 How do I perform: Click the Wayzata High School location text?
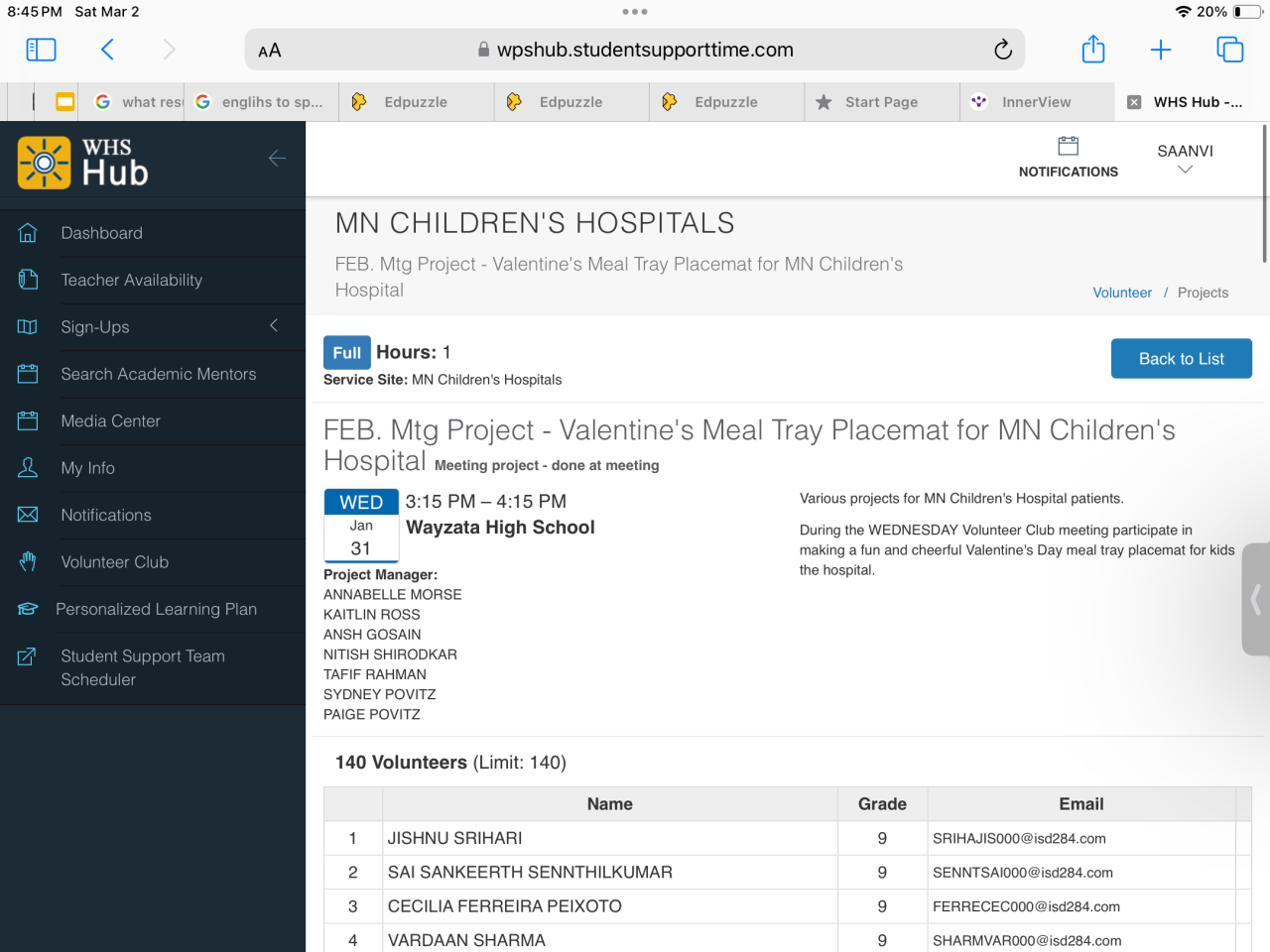[501, 528]
